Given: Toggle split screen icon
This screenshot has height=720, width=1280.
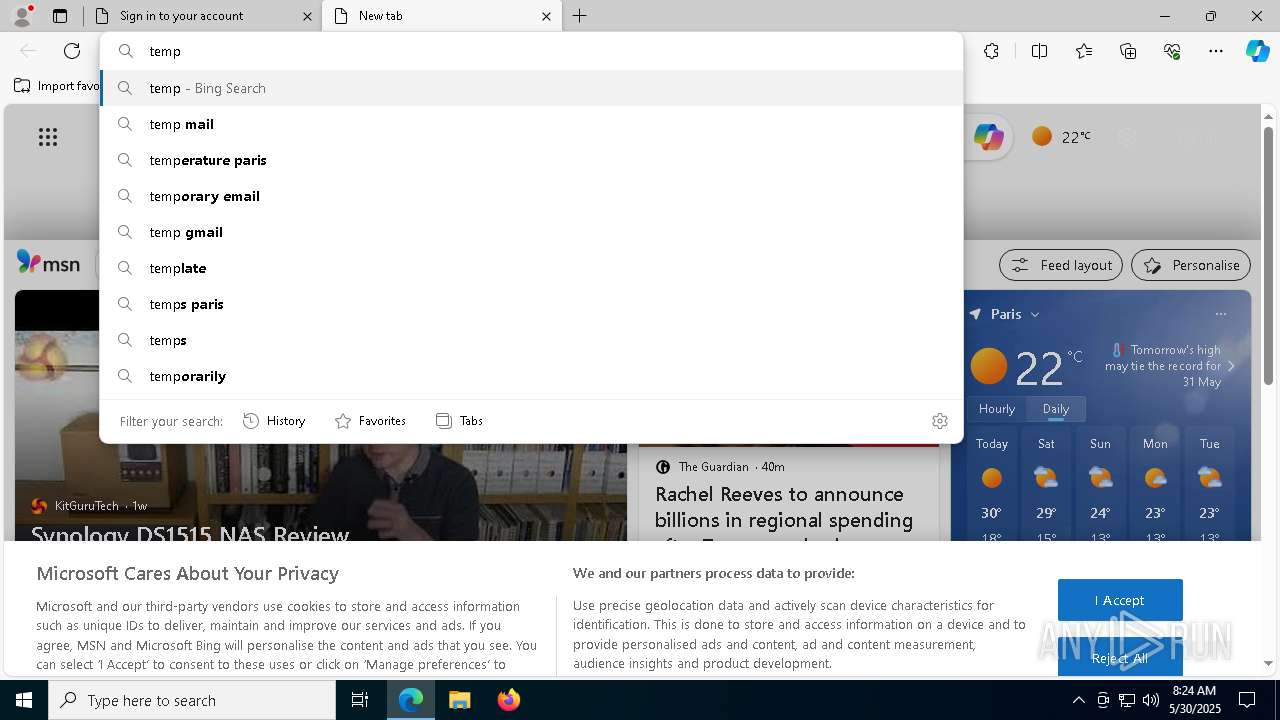Looking at the screenshot, I should (x=1039, y=51).
